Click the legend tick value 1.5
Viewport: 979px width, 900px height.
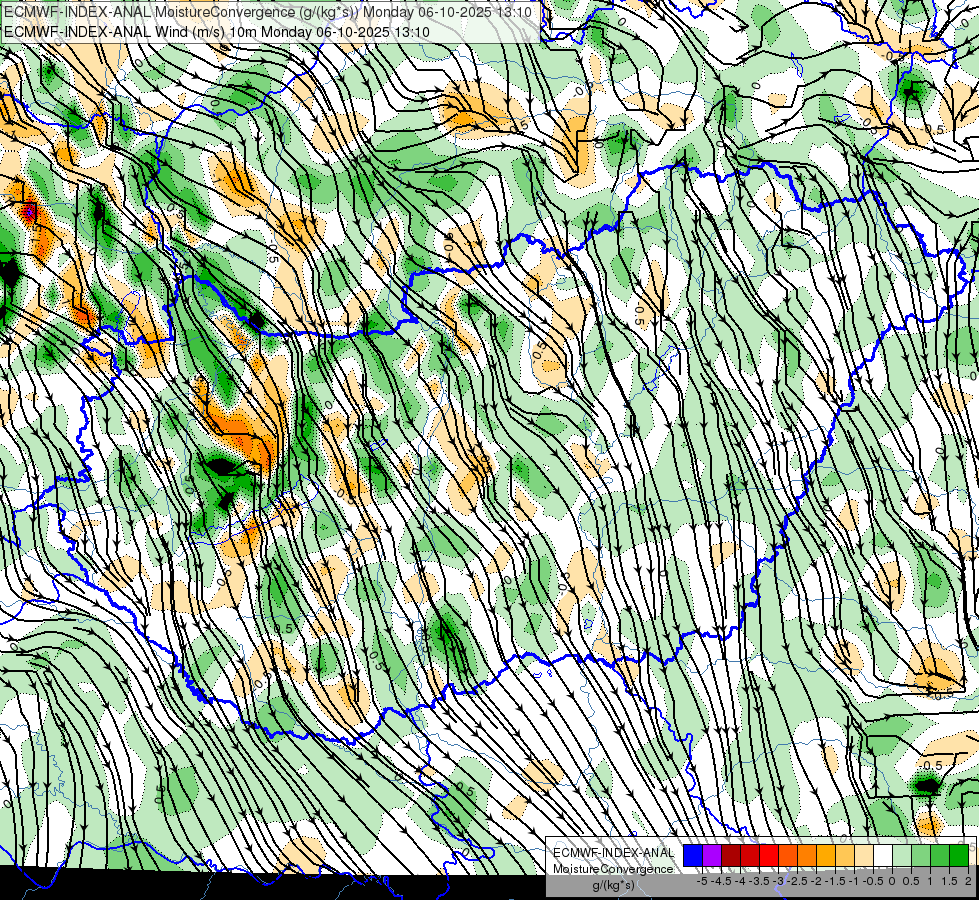949,881
